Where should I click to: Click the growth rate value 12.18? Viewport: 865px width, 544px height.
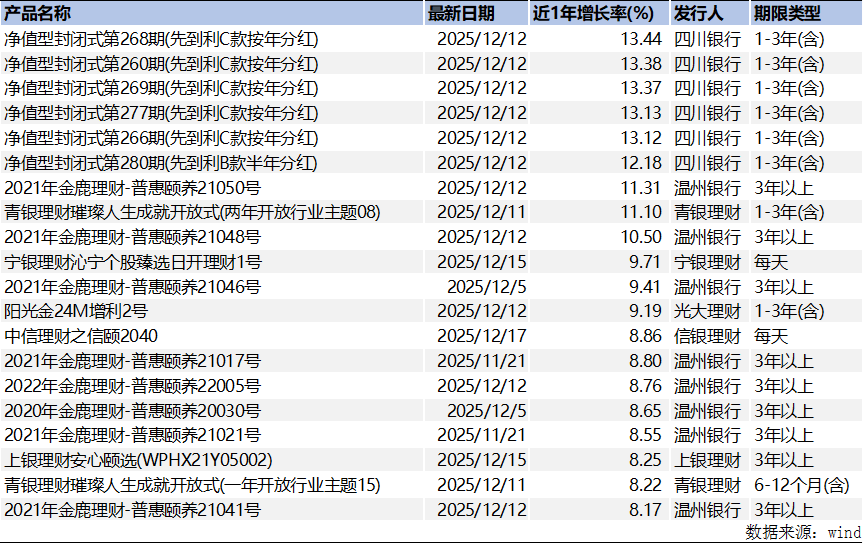(x=641, y=163)
